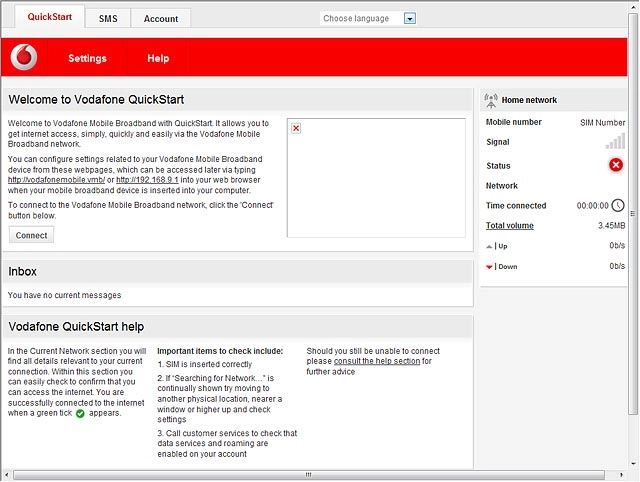Click the Vodafone logo icon

click(x=24, y=57)
